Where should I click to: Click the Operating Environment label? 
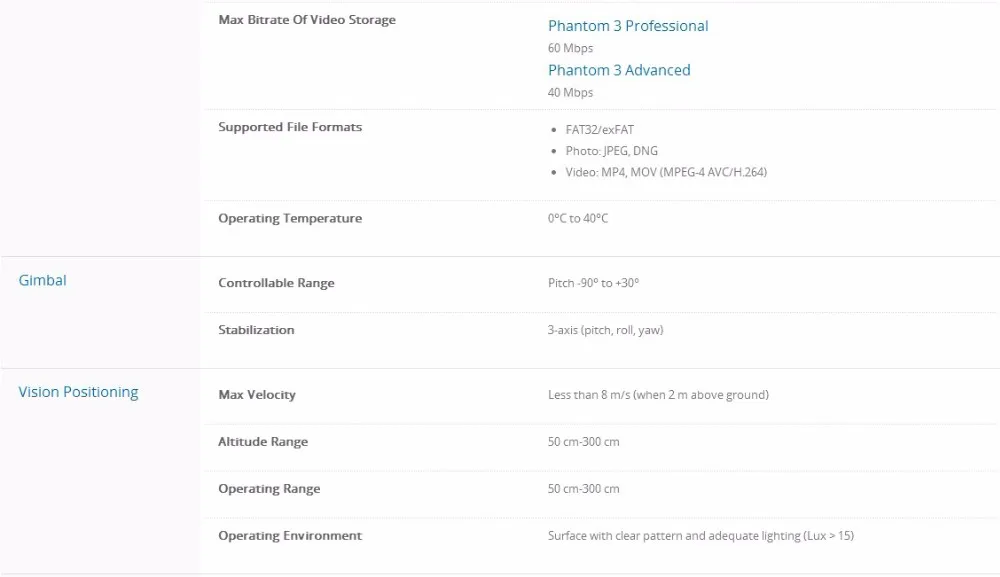tap(290, 536)
